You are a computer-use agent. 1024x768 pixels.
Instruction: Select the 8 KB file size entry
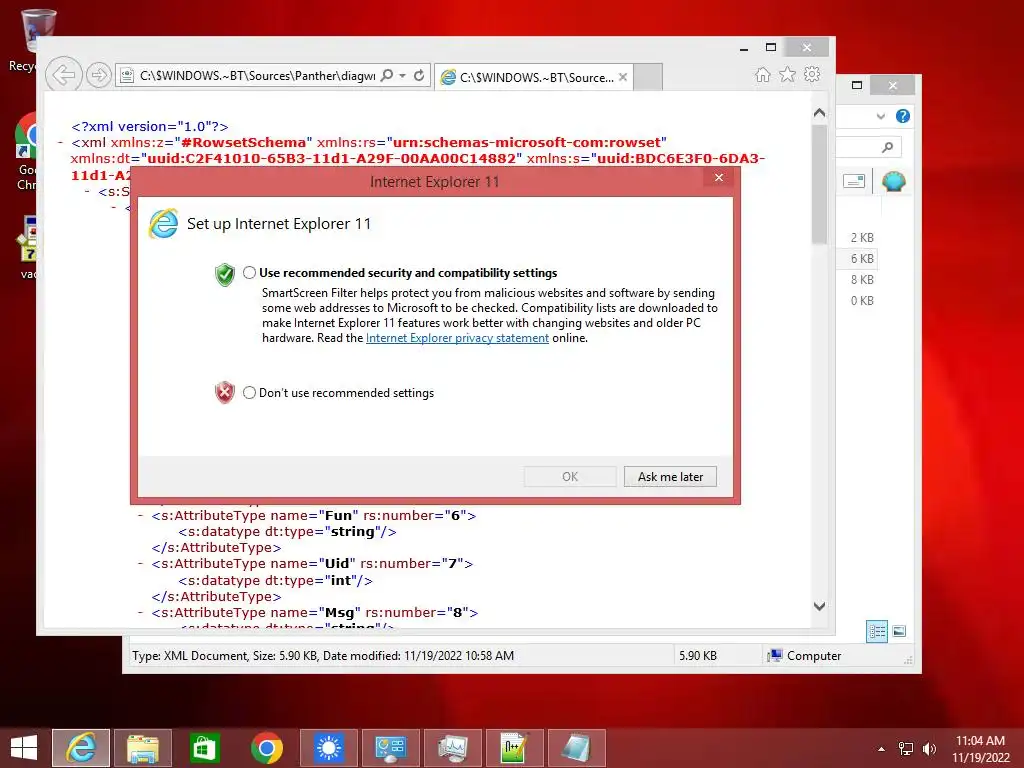coord(861,280)
